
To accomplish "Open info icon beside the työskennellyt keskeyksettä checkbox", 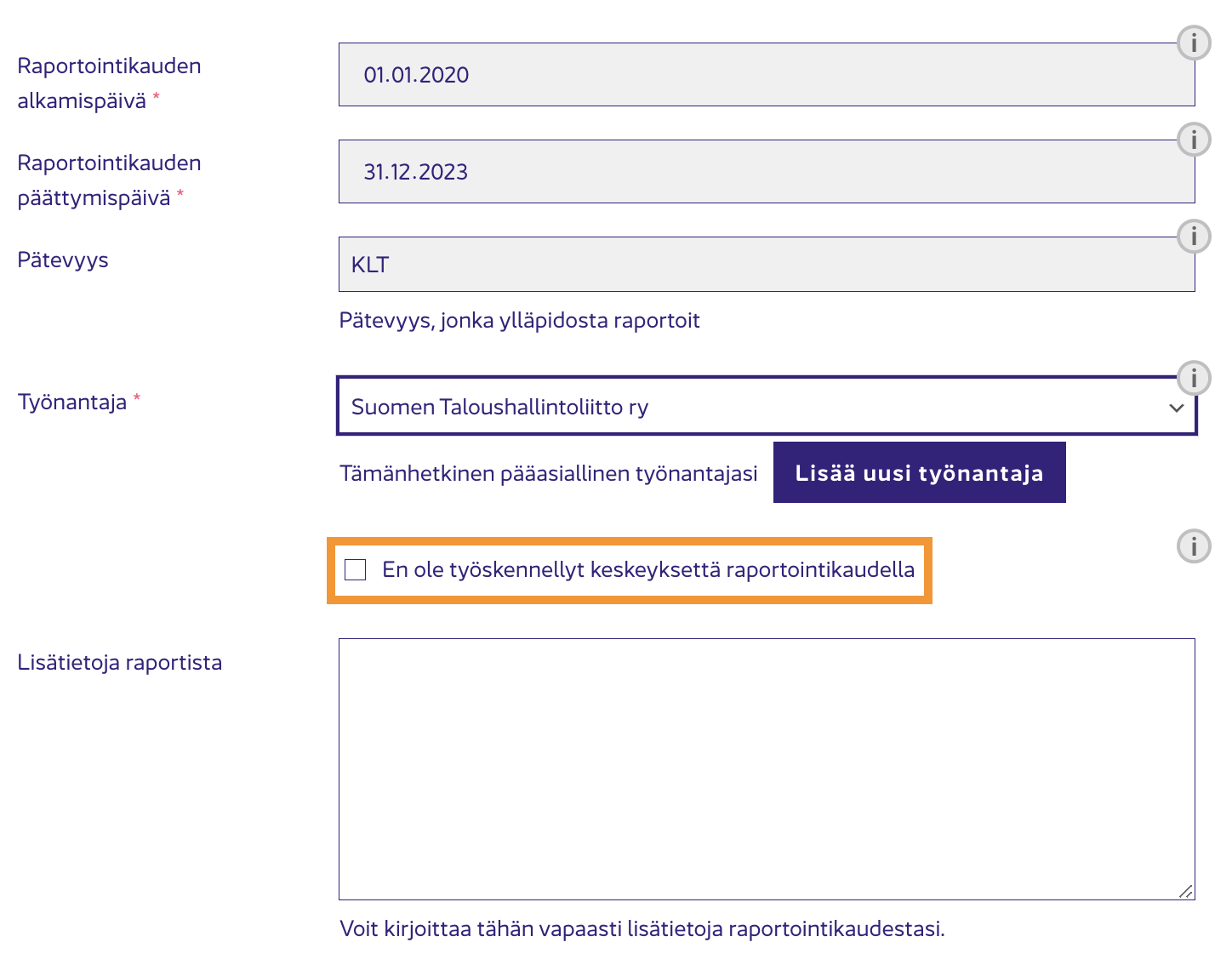I will (x=1194, y=546).
